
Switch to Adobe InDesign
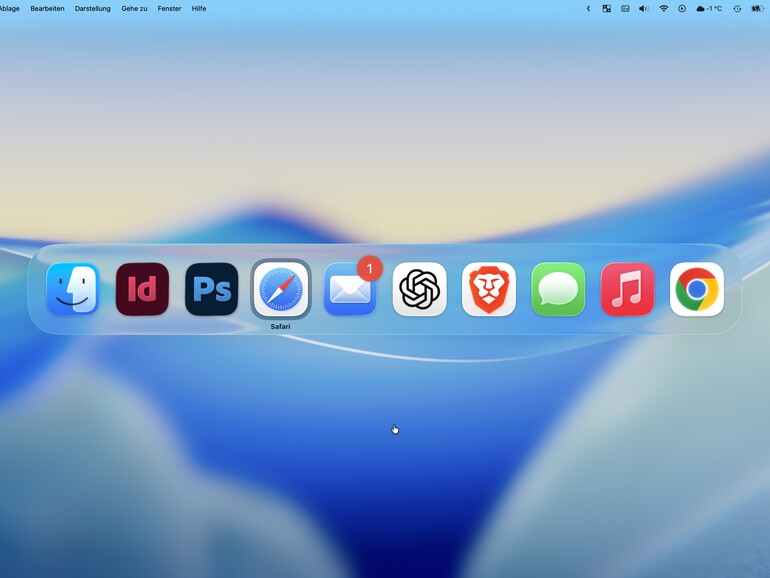(142, 289)
